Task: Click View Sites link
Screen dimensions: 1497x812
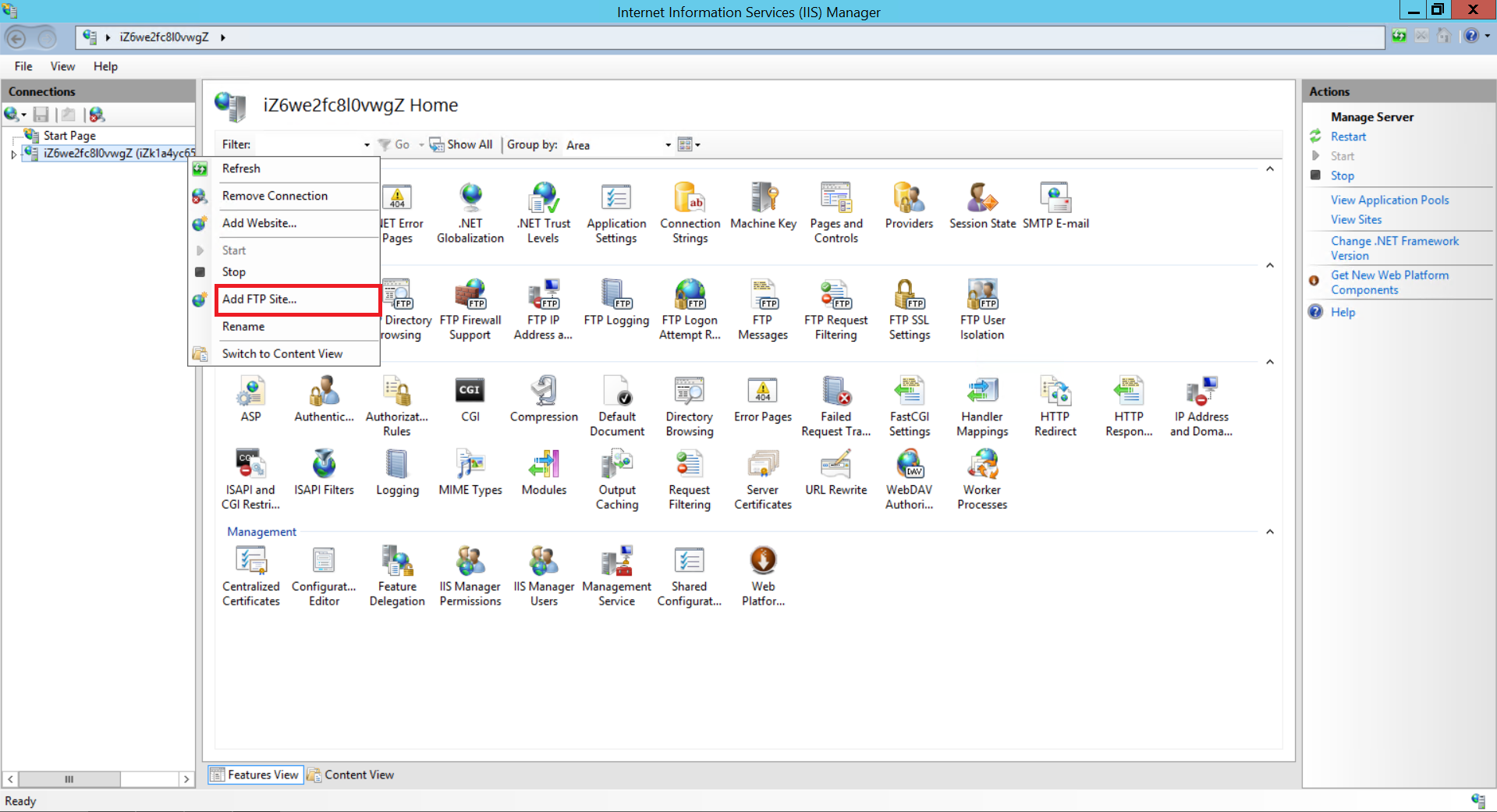Action: click(1356, 220)
